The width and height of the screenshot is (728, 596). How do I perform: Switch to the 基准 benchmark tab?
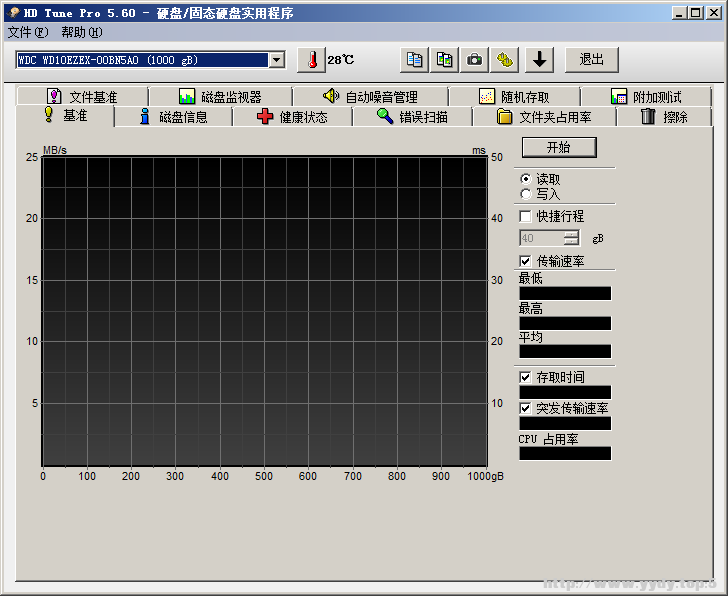coord(65,115)
